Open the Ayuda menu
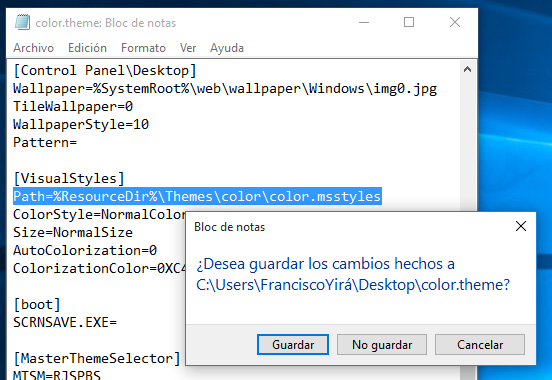The width and height of the screenshot is (552, 380). pos(227,48)
